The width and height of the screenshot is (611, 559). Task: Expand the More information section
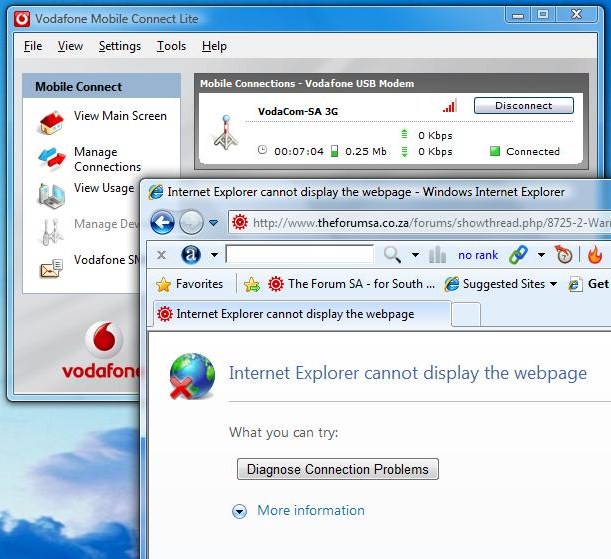click(239, 511)
